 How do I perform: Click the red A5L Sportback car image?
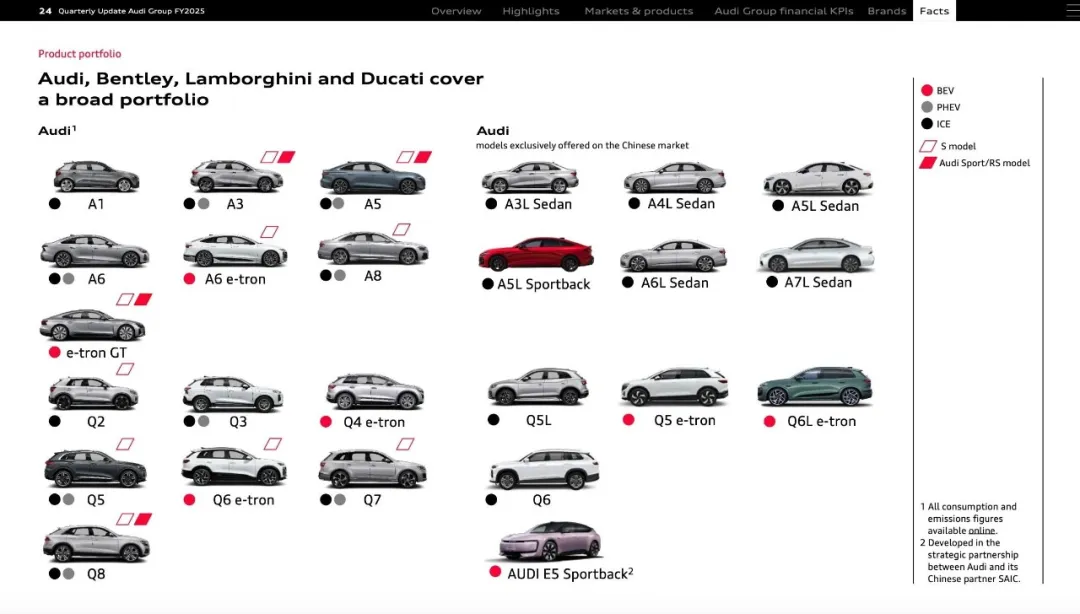536,255
